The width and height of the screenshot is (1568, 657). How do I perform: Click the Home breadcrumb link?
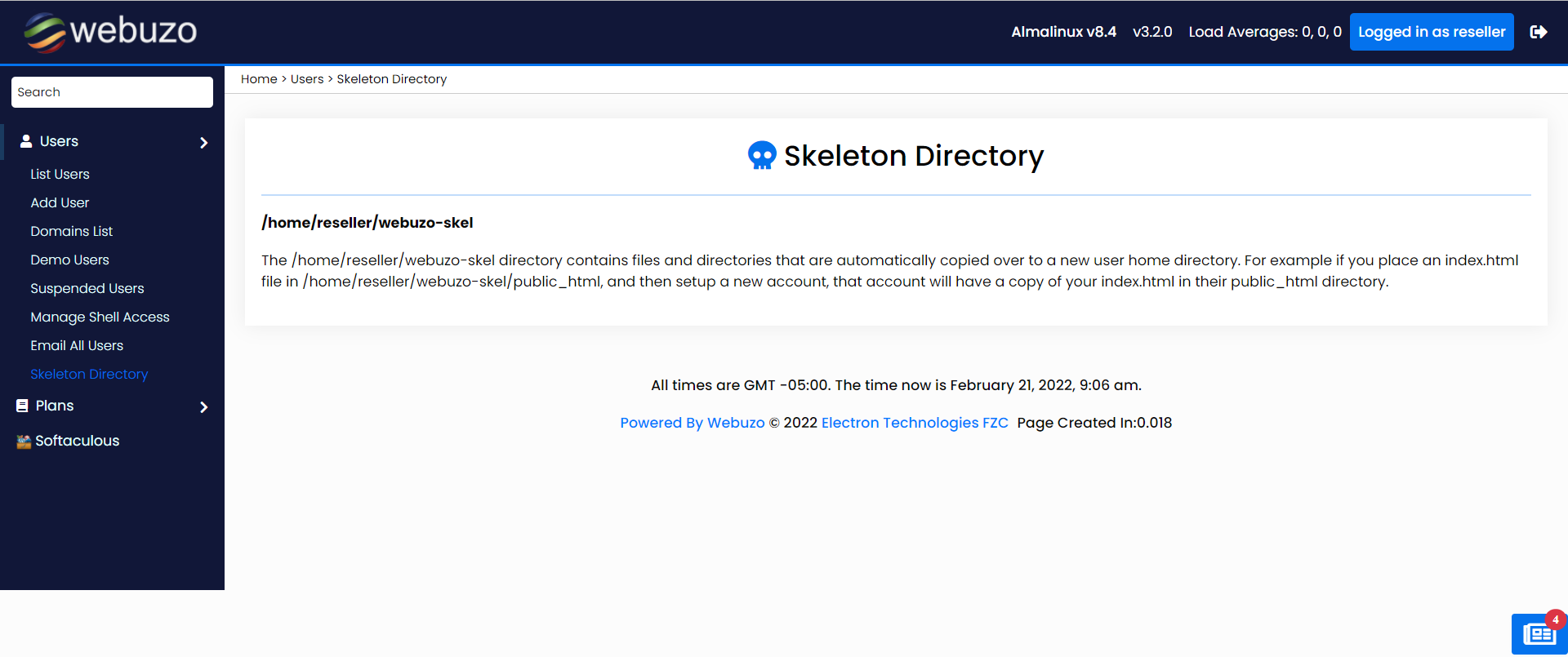[x=259, y=79]
